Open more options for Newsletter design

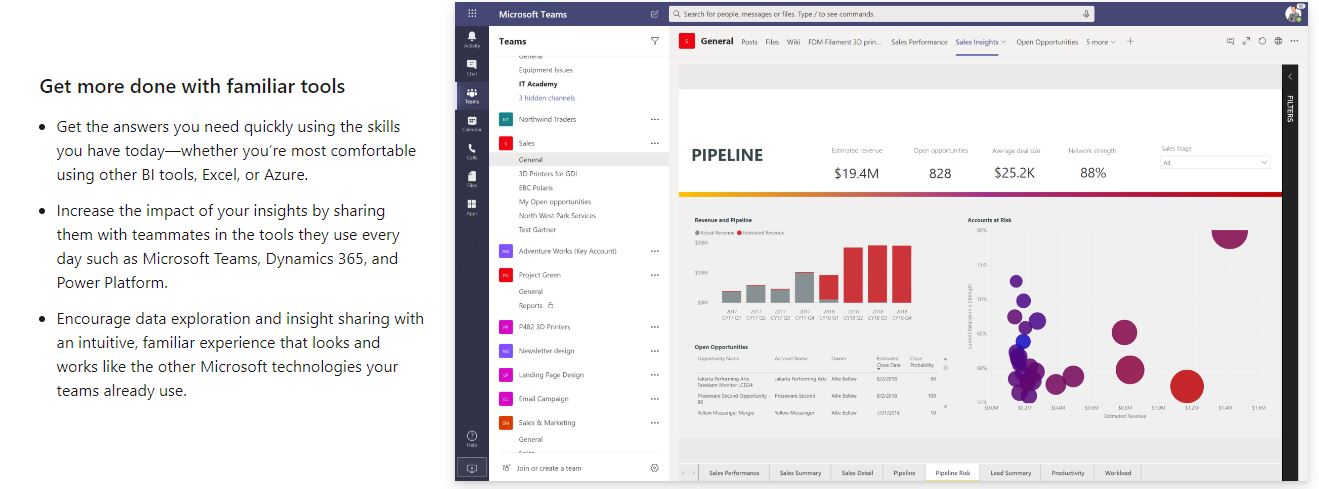(x=655, y=351)
